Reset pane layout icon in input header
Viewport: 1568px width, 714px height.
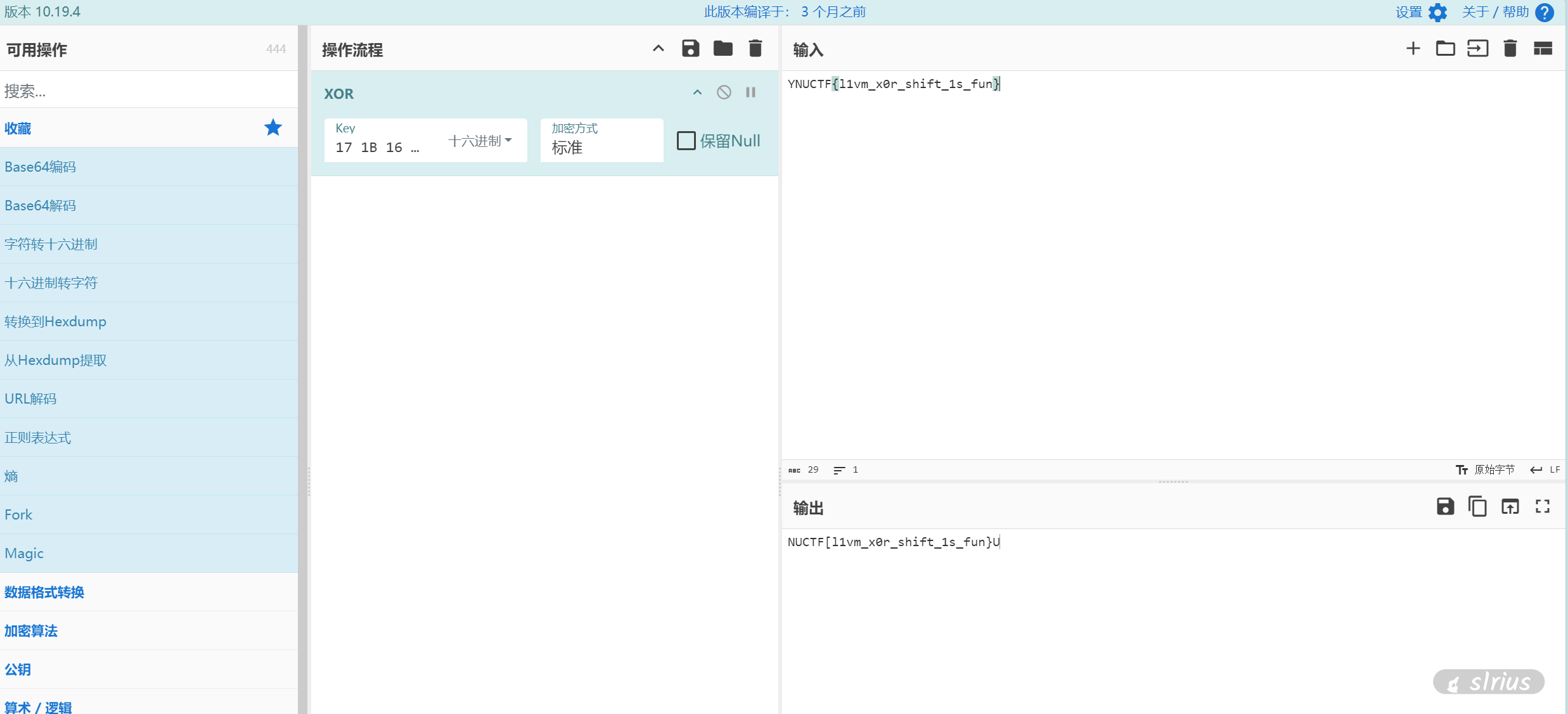tap(1543, 49)
